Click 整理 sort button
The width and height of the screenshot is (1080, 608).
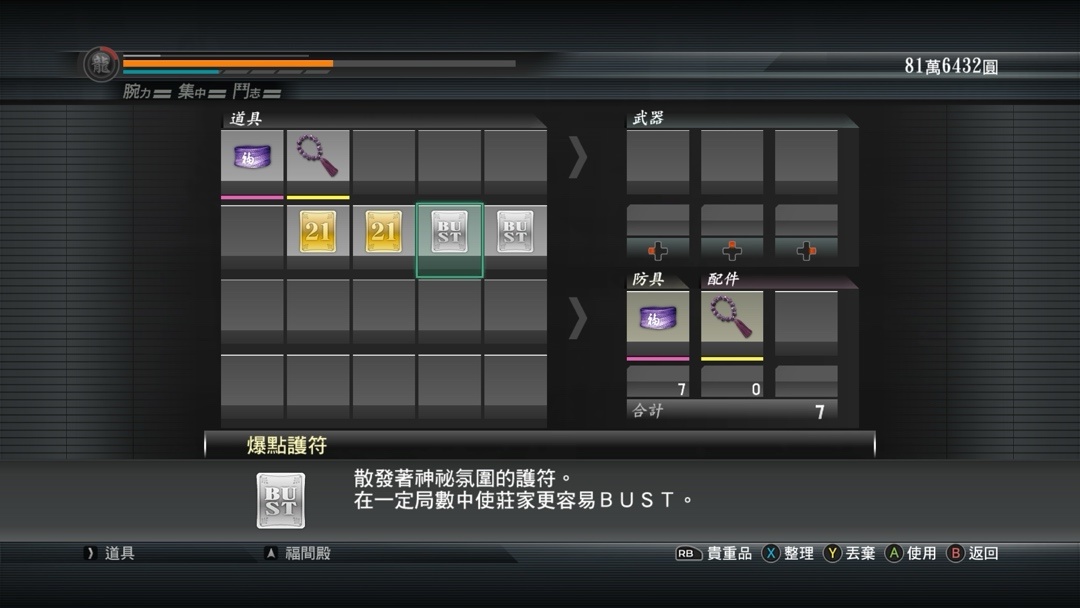tap(788, 553)
